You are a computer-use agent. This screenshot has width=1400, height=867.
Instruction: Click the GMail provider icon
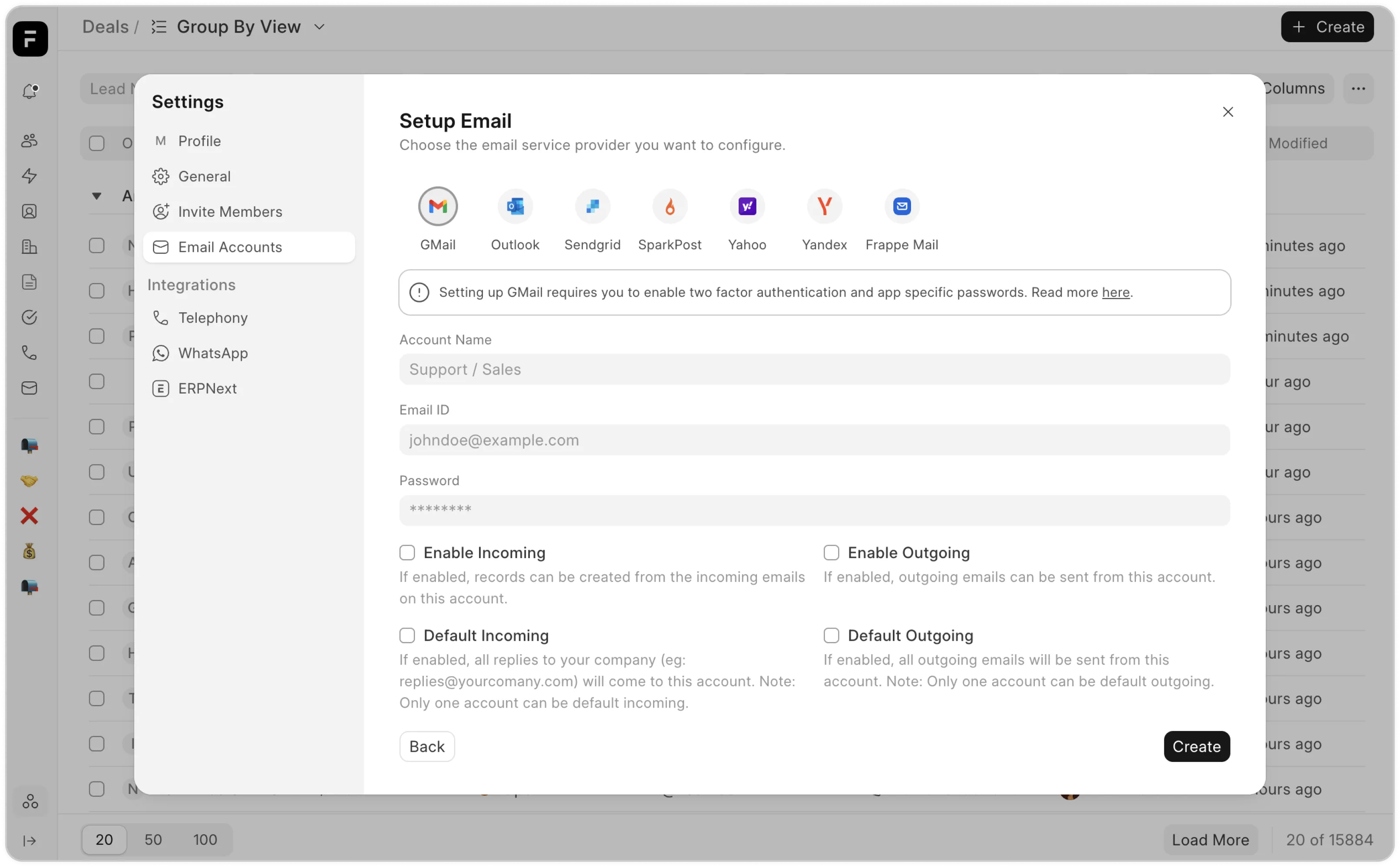click(438, 206)
